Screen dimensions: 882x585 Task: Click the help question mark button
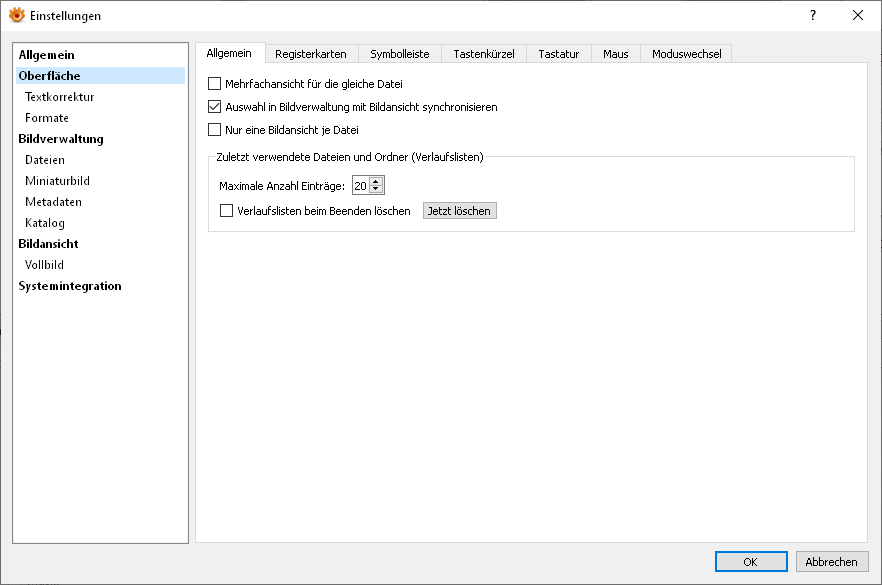[x=813, y=15]
